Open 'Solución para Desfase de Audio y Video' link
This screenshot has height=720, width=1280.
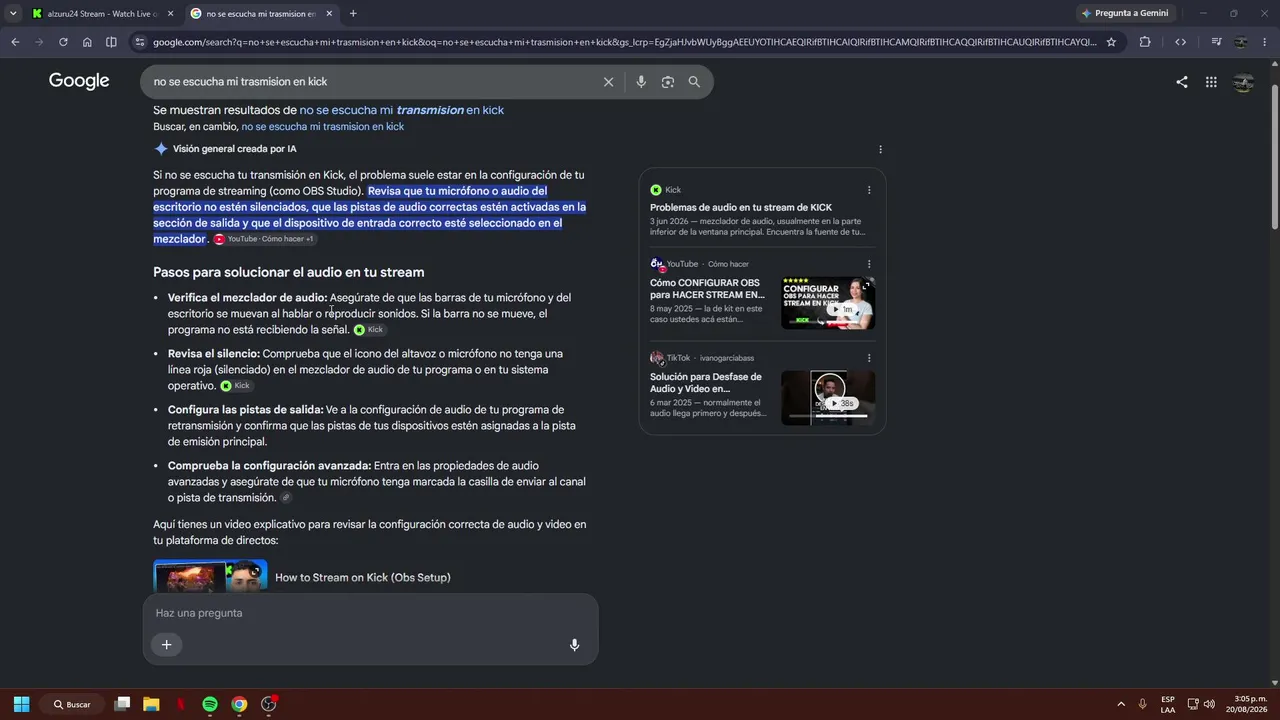click(706, 383)
